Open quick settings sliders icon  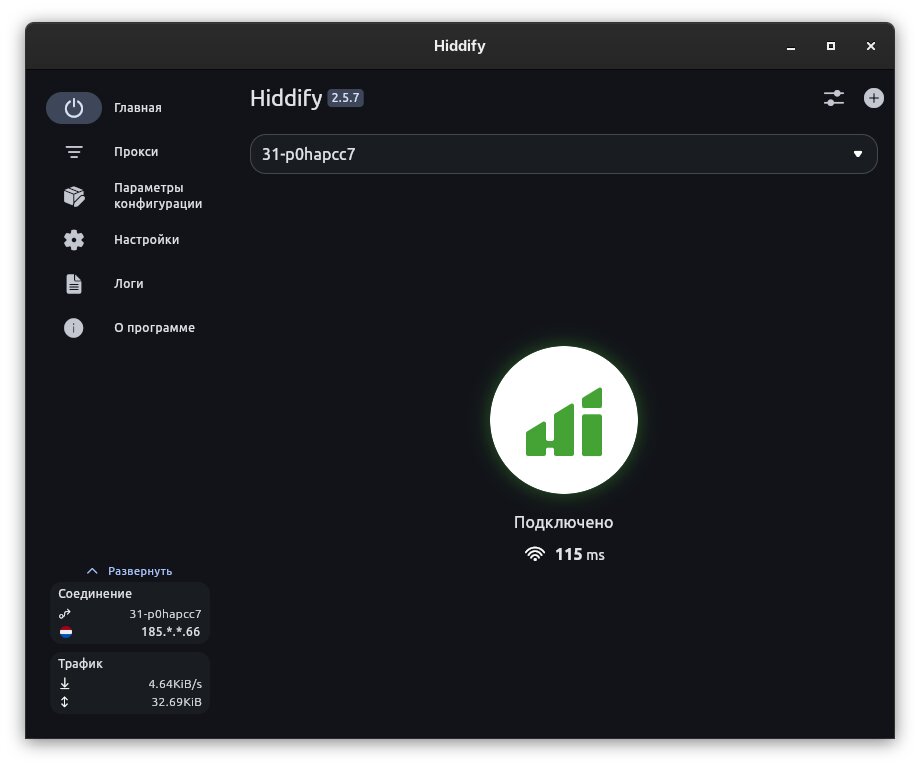click(834, 98)
